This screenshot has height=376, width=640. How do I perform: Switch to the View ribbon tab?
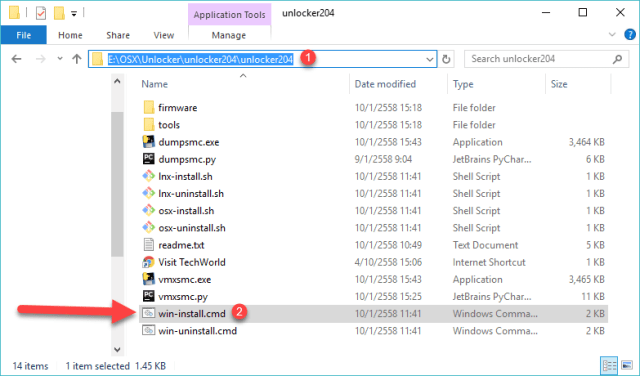164,35
